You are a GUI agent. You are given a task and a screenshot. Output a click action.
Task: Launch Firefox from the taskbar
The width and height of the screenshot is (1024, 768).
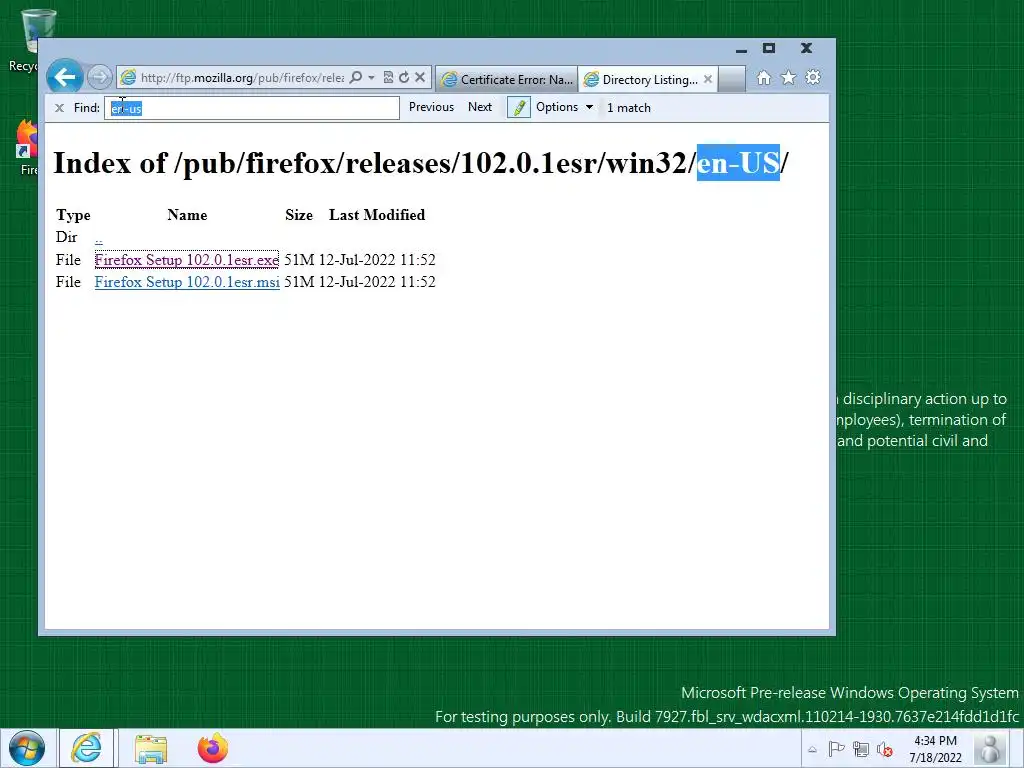213,748
